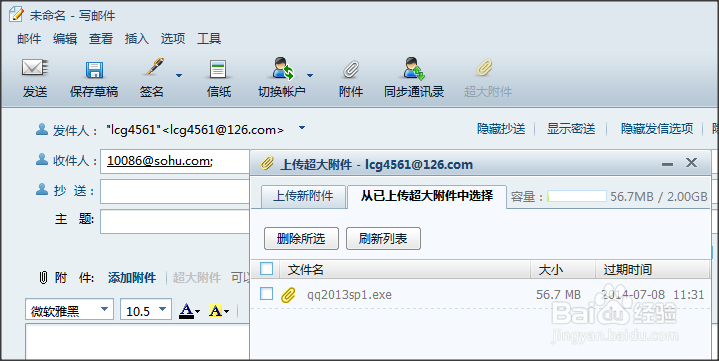Click the compose window title pencil icon
Screen dimensions: 719x361
pos(17,14)
